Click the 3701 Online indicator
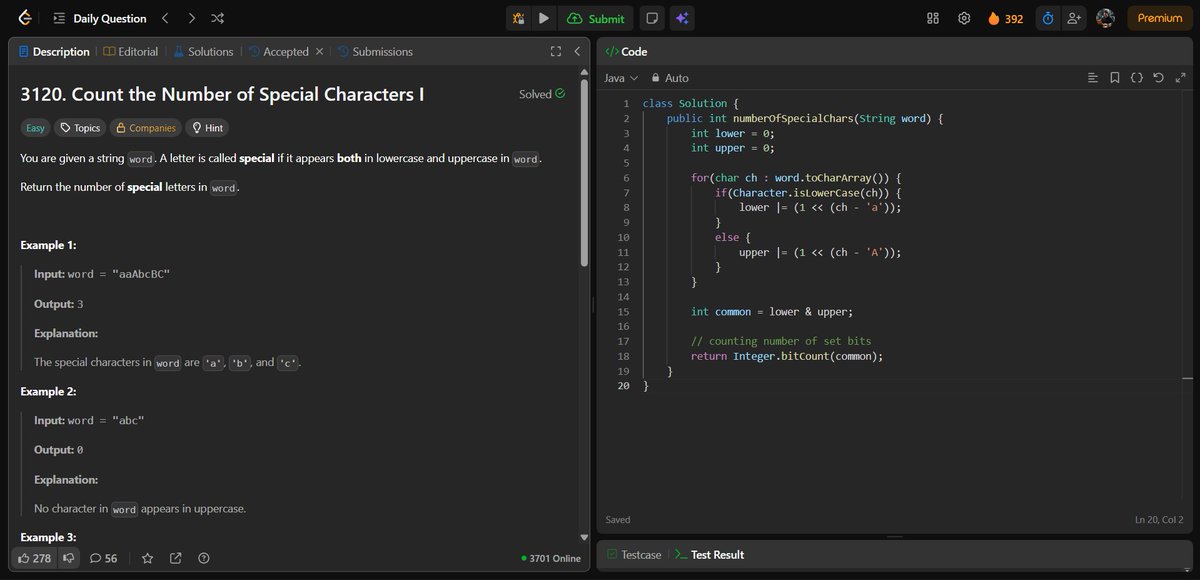 tap(551, 558)
